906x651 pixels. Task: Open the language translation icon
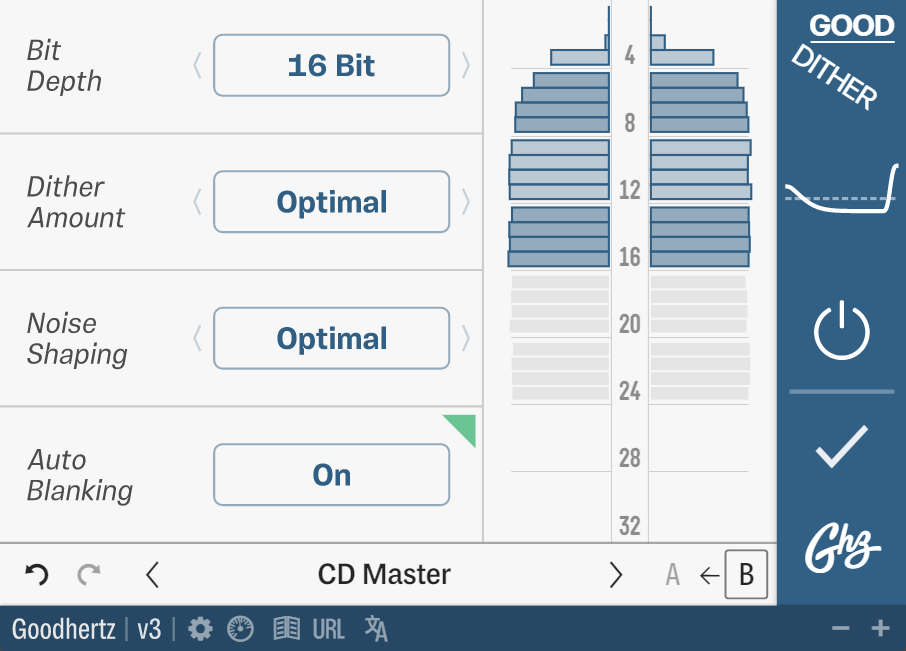[x=376, y=628]
